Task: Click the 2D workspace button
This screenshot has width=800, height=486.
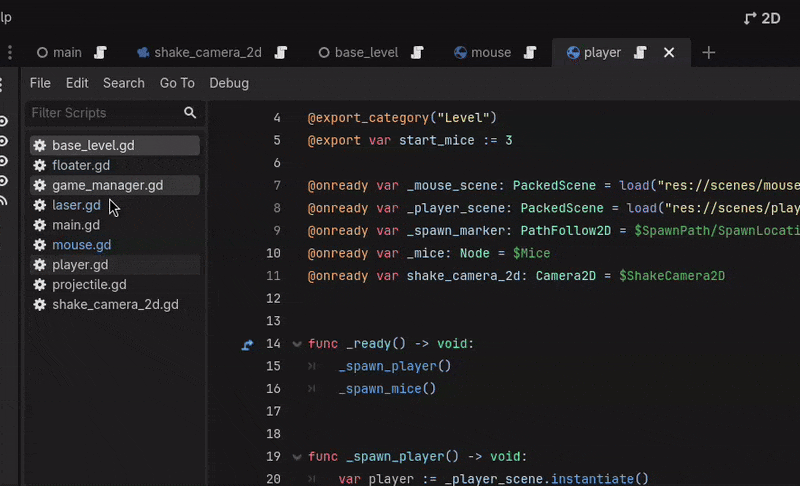Action: [762, 19]
